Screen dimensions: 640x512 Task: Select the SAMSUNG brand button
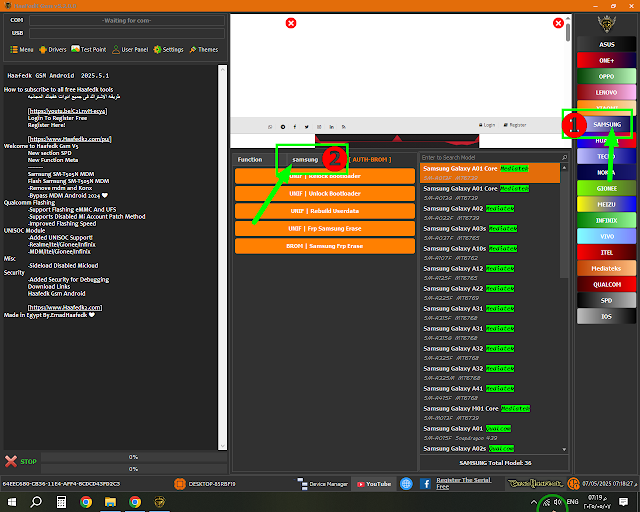click(x=607, y=125)
